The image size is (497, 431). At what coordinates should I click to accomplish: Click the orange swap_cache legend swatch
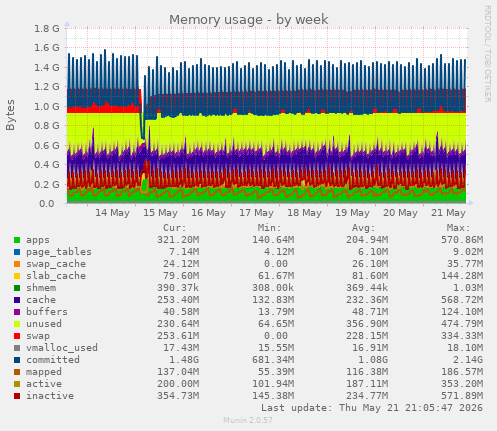coord(17,264)
